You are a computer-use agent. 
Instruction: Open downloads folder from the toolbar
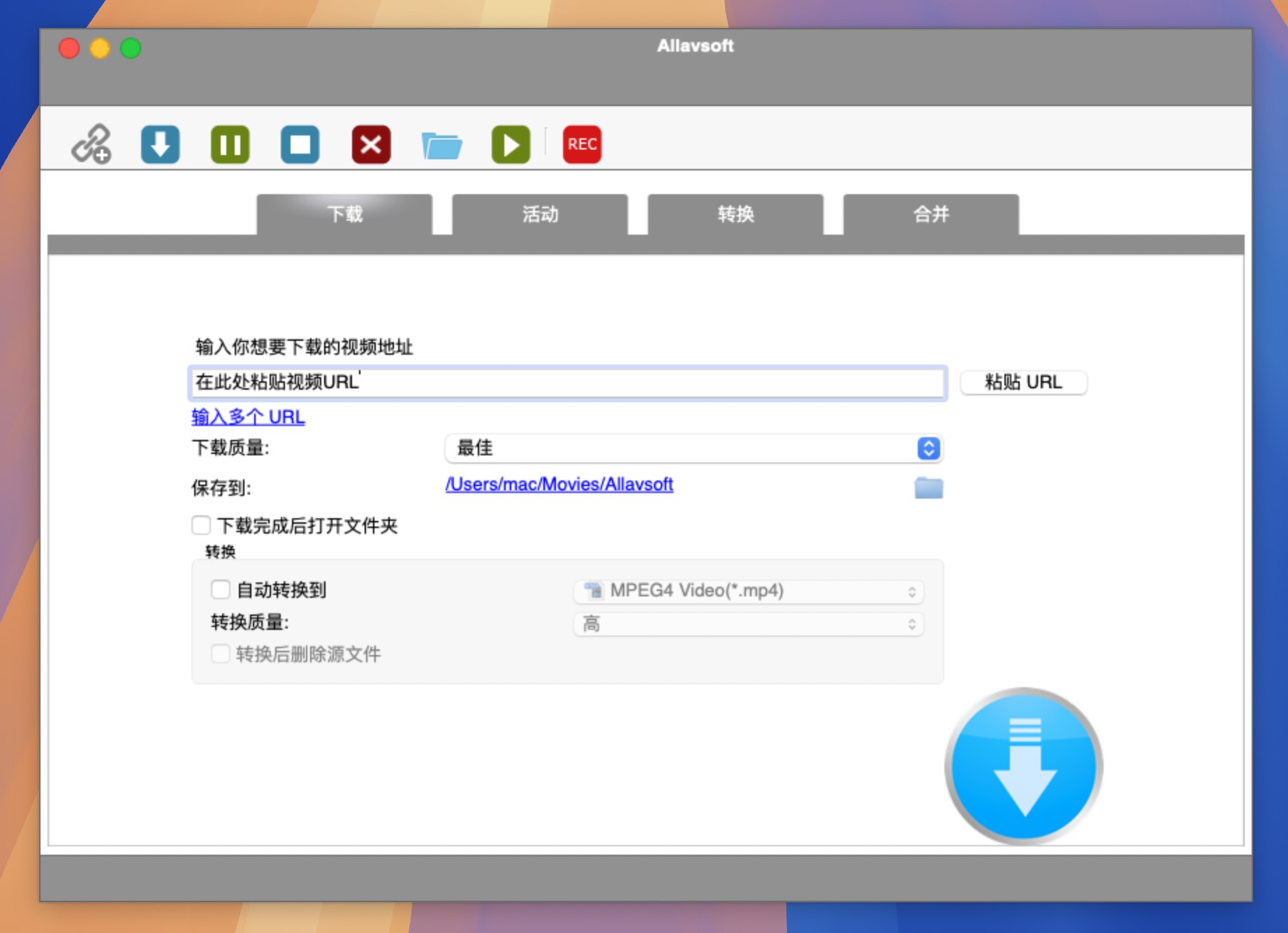443,145
